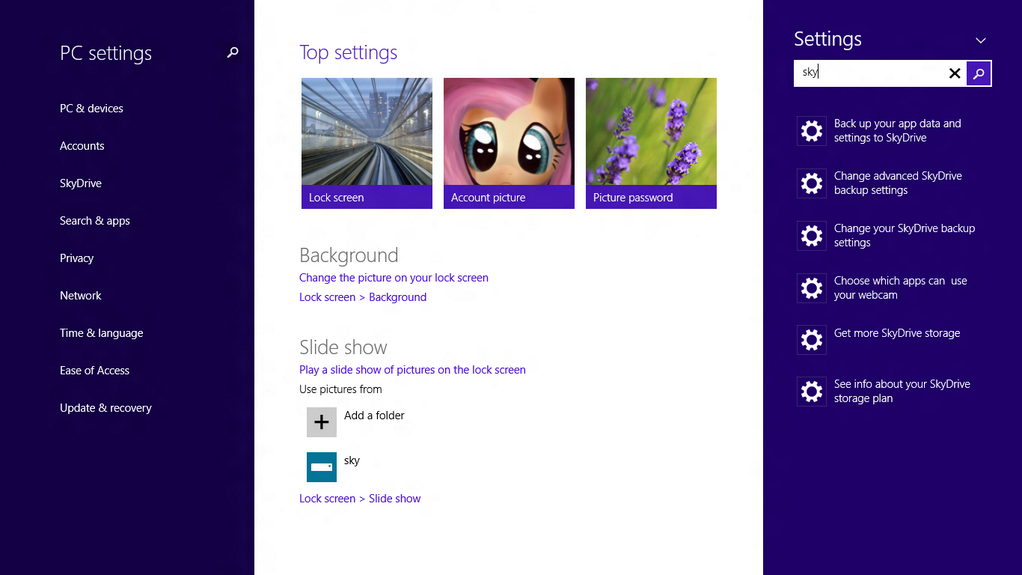
Task: Click gear icon for Change your SkyDrive backup
Action: 811,235
